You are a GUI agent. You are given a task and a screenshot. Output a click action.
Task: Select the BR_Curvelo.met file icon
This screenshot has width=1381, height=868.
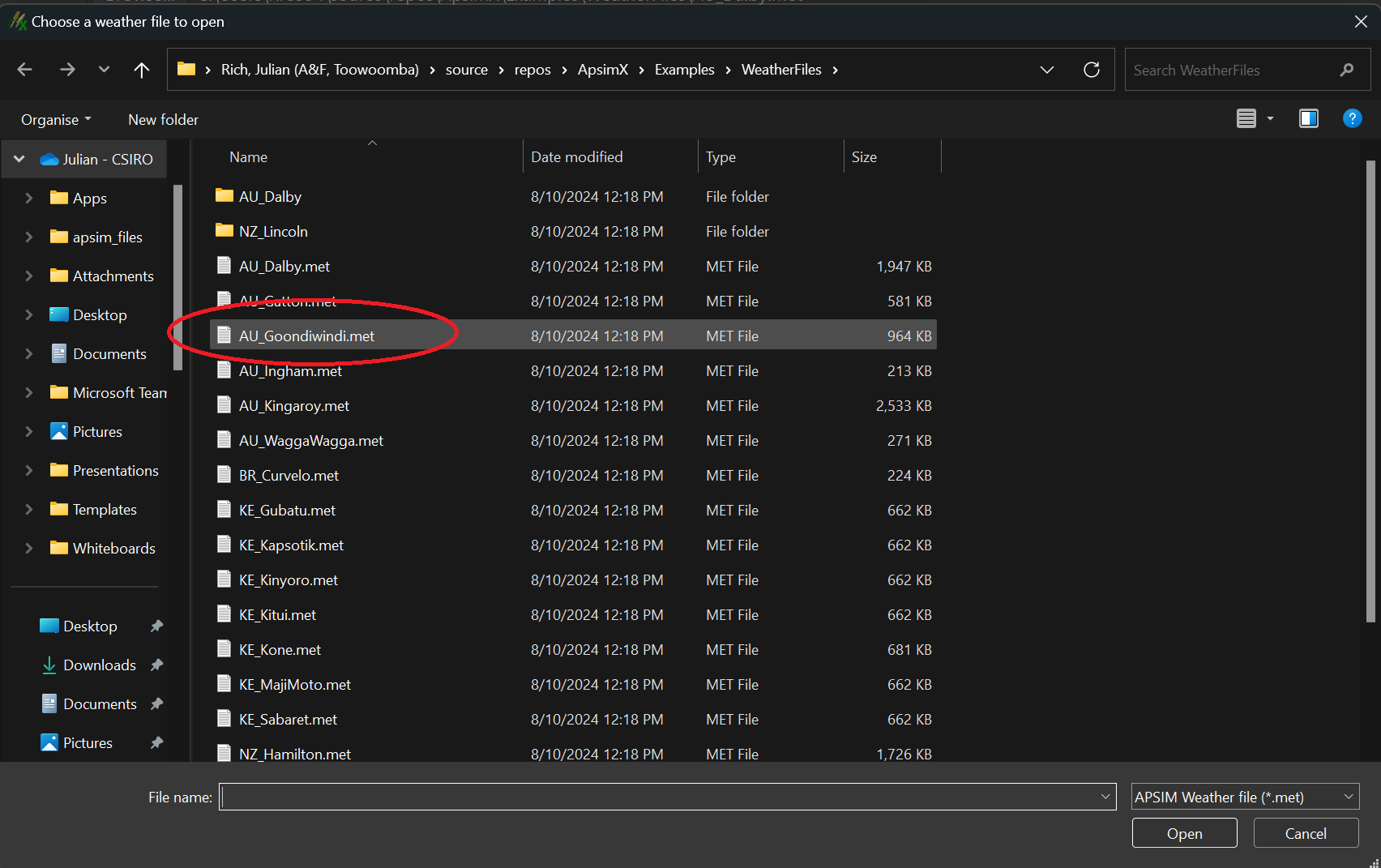tap(224, 475)
